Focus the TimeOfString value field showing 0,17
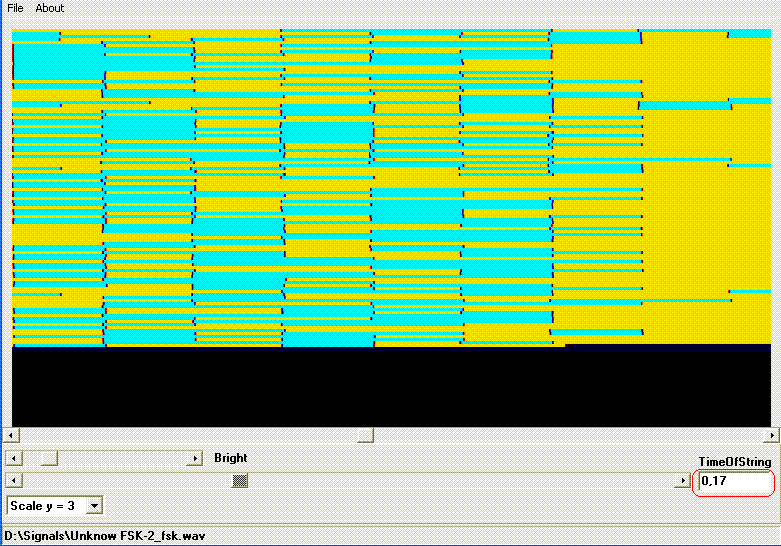The image size is (781, 546). click(735, 482)
